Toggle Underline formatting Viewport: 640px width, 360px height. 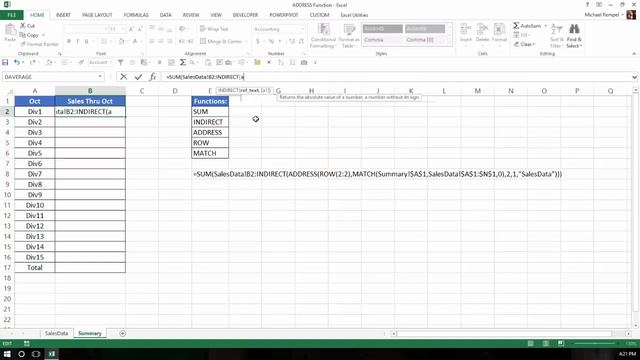86,41
